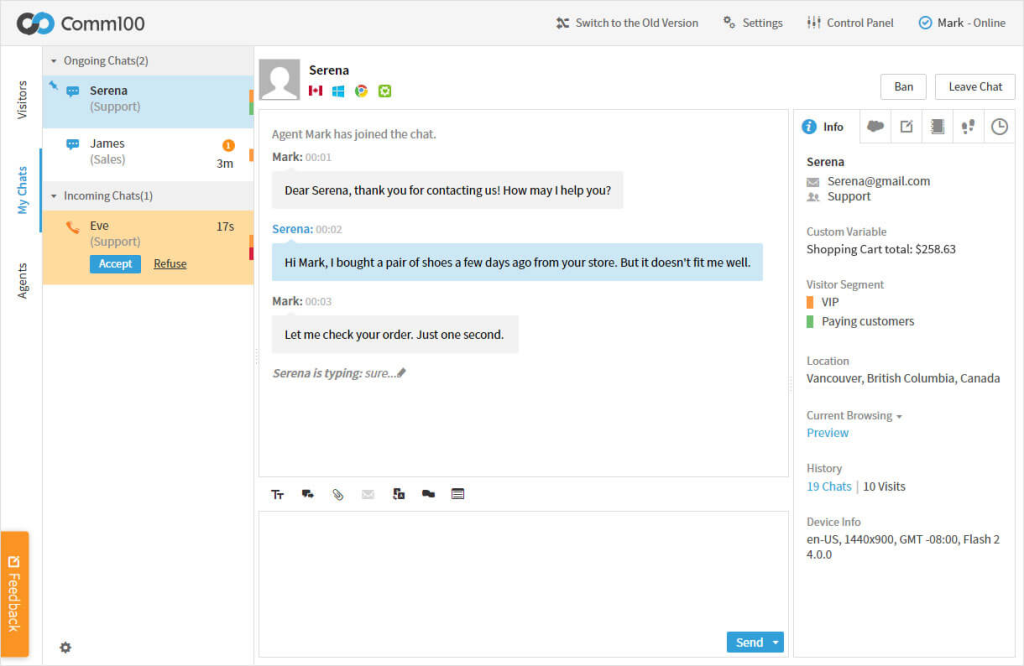Click the Ban button
The height and width of the screenshot is (666, 1024).
(903, 87)
